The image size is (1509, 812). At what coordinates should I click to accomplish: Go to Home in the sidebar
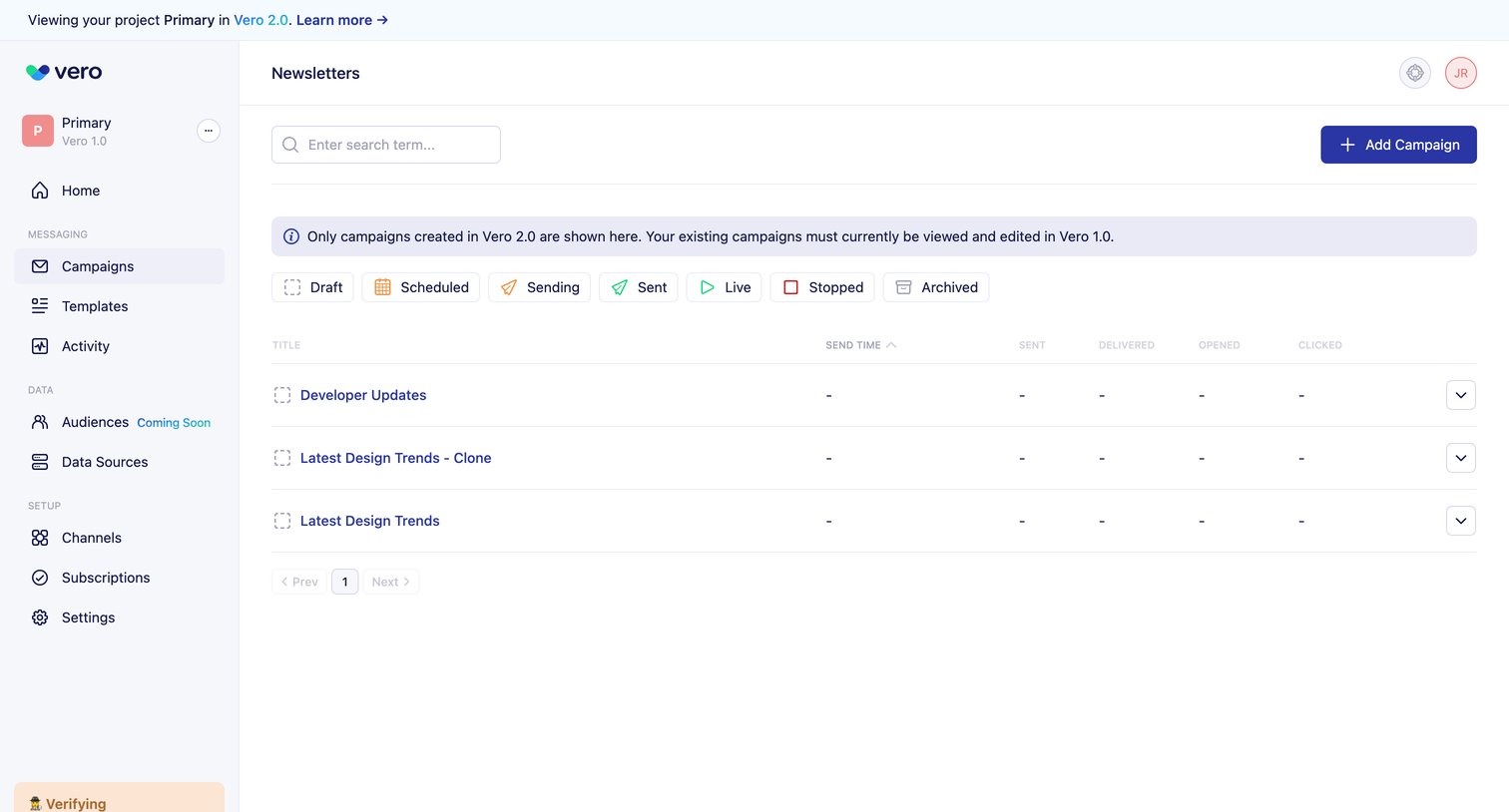click(120, 191)
